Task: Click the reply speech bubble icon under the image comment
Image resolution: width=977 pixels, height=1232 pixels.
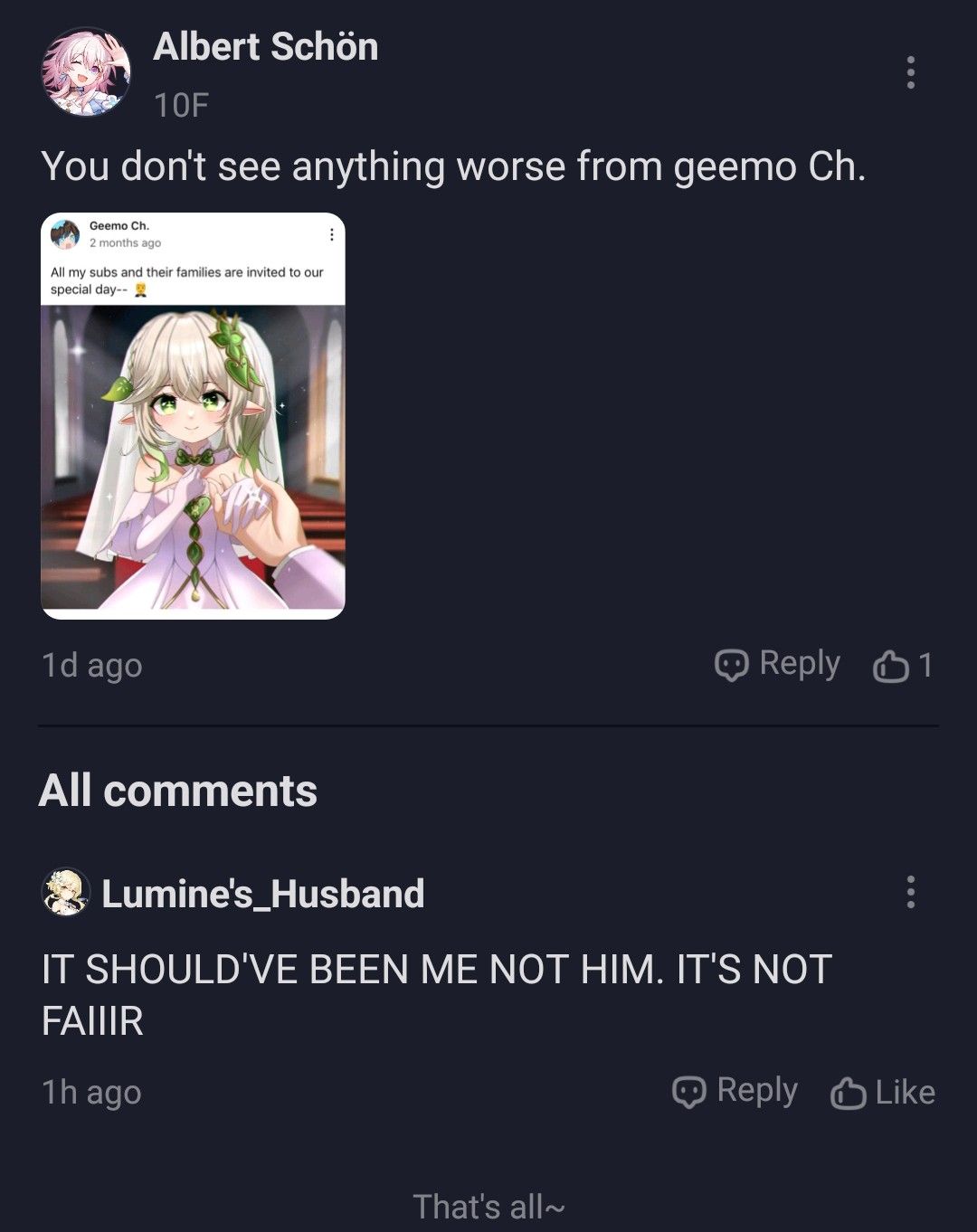Action: [x=732, y=665]
